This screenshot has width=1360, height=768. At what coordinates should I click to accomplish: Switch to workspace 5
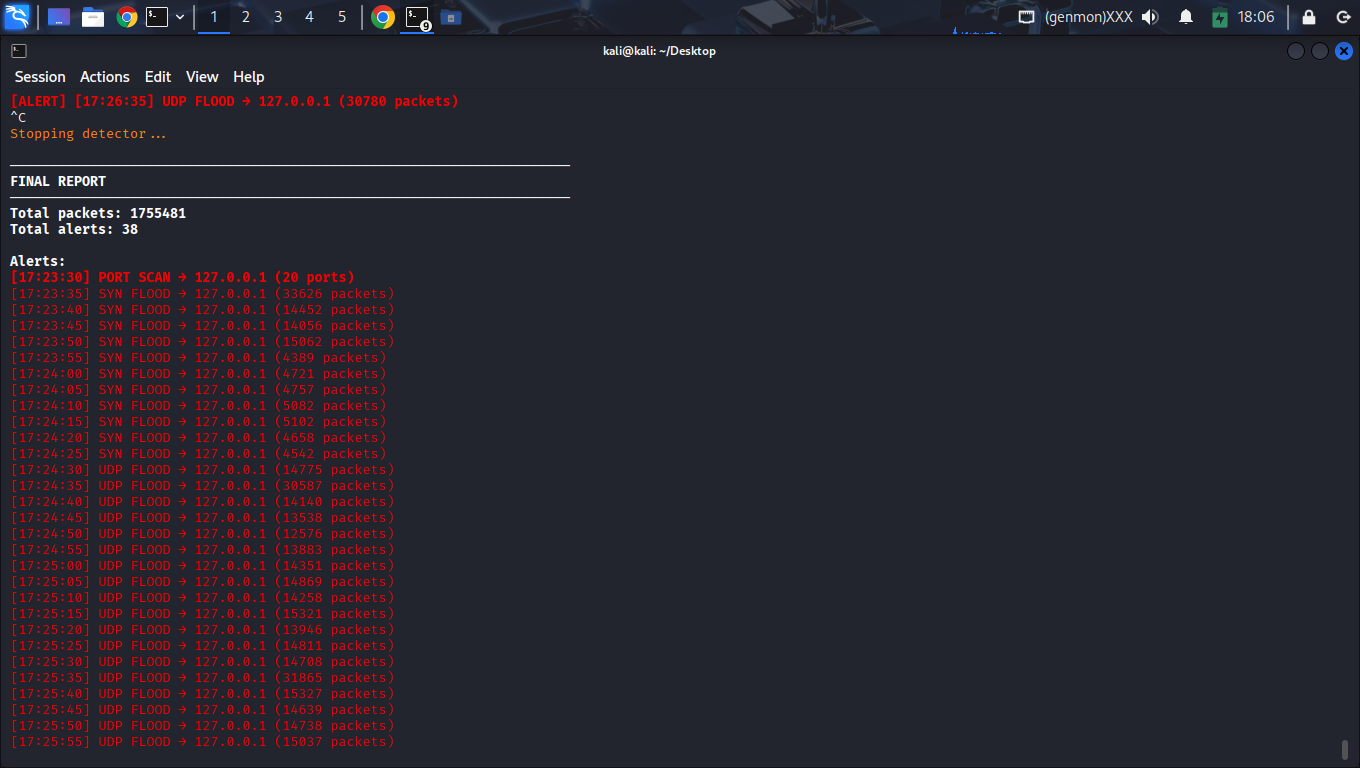pos(342,17)
